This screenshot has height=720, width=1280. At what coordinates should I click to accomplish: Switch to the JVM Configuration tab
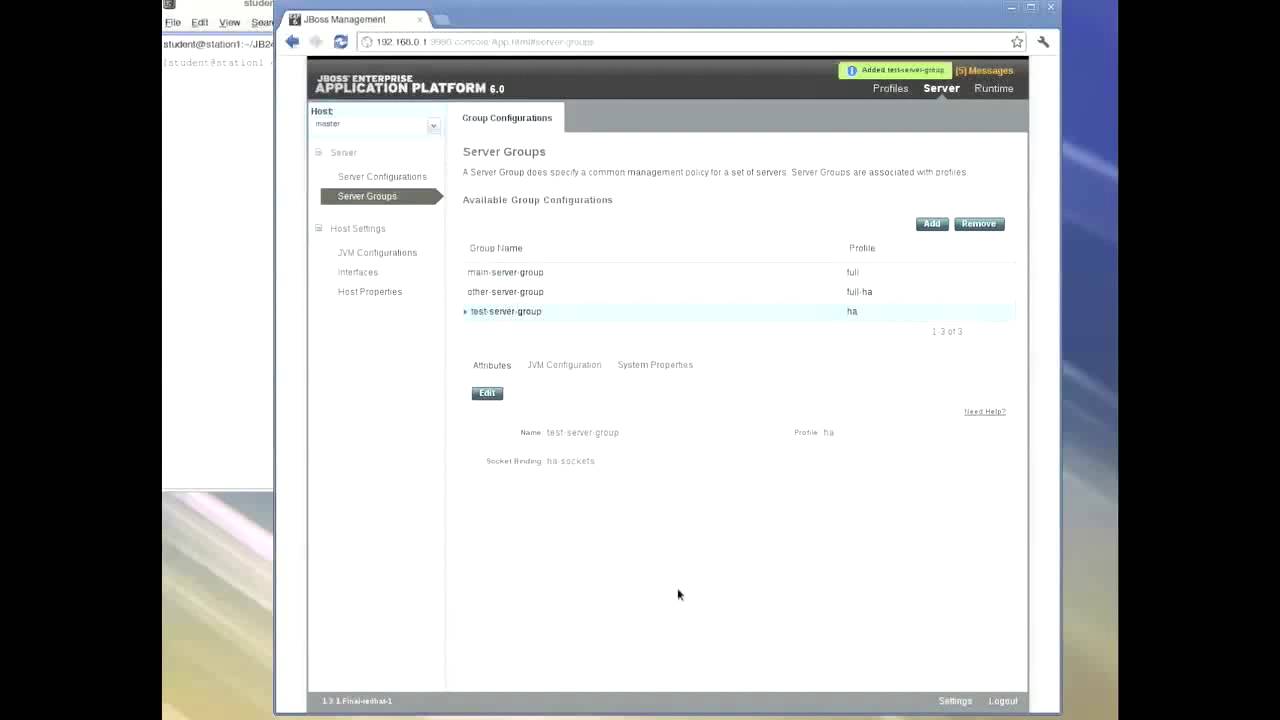tap(564, 365)
